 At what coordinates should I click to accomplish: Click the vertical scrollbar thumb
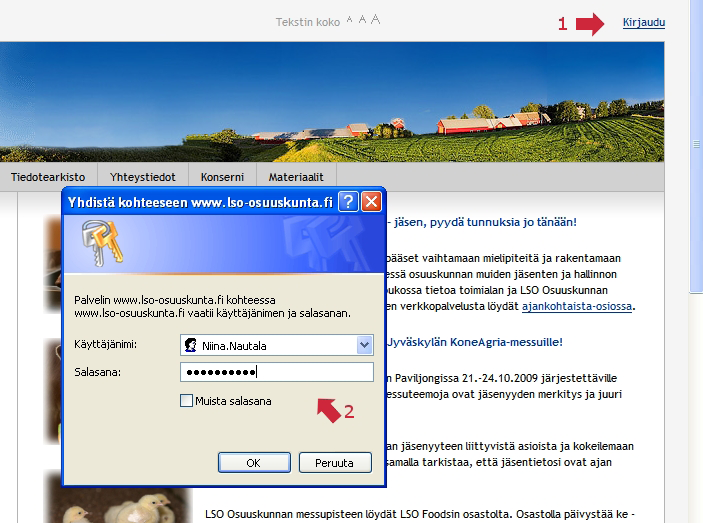pos(696,144)
